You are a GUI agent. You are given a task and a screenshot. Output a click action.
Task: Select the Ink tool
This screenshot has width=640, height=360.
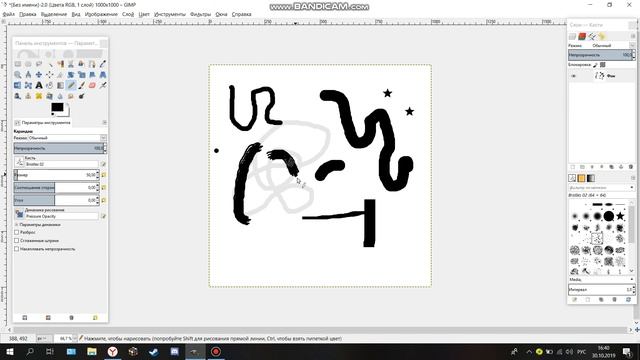18,96
